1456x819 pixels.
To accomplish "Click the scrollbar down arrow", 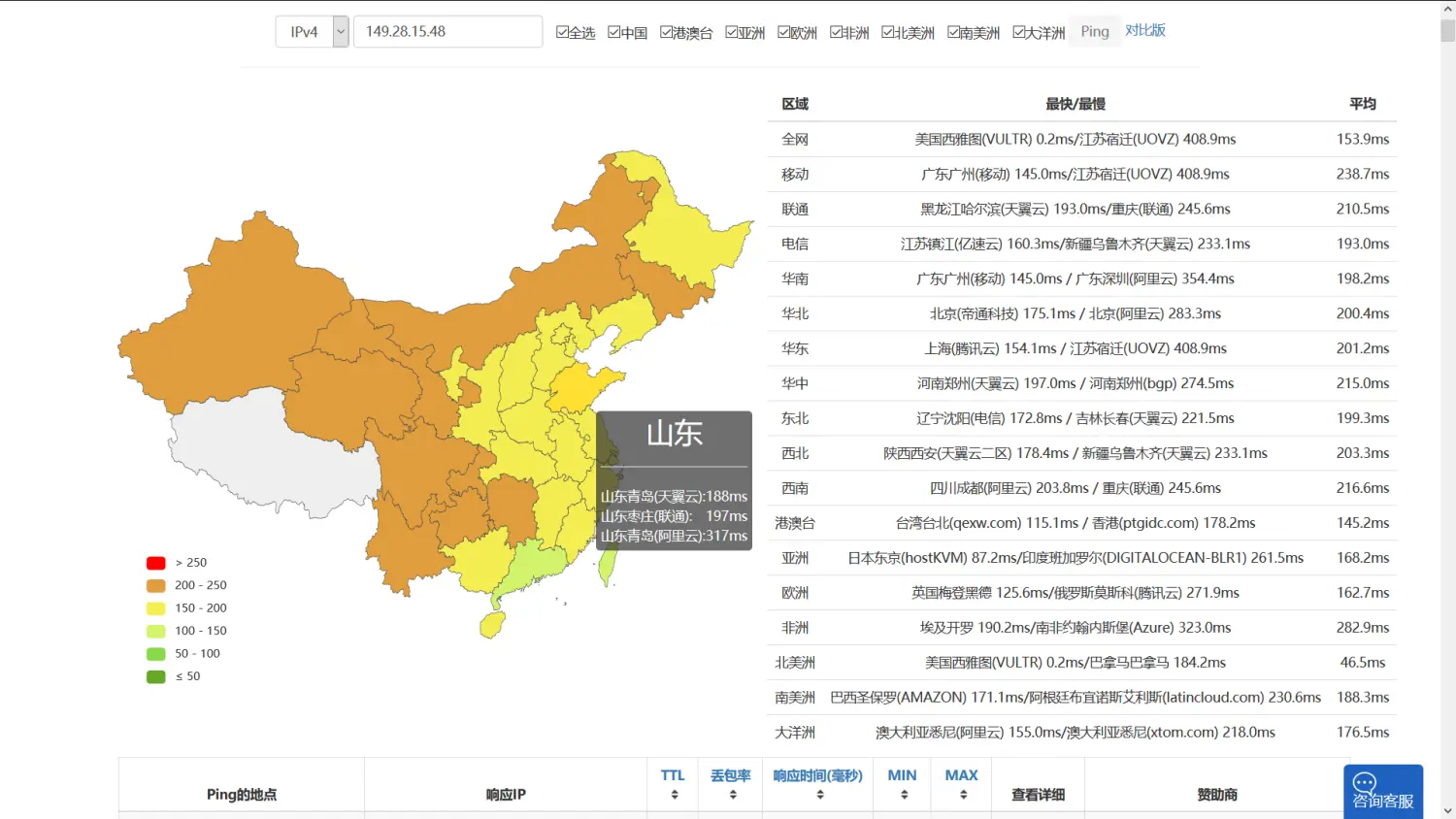I will click(x=1447, y=810).
